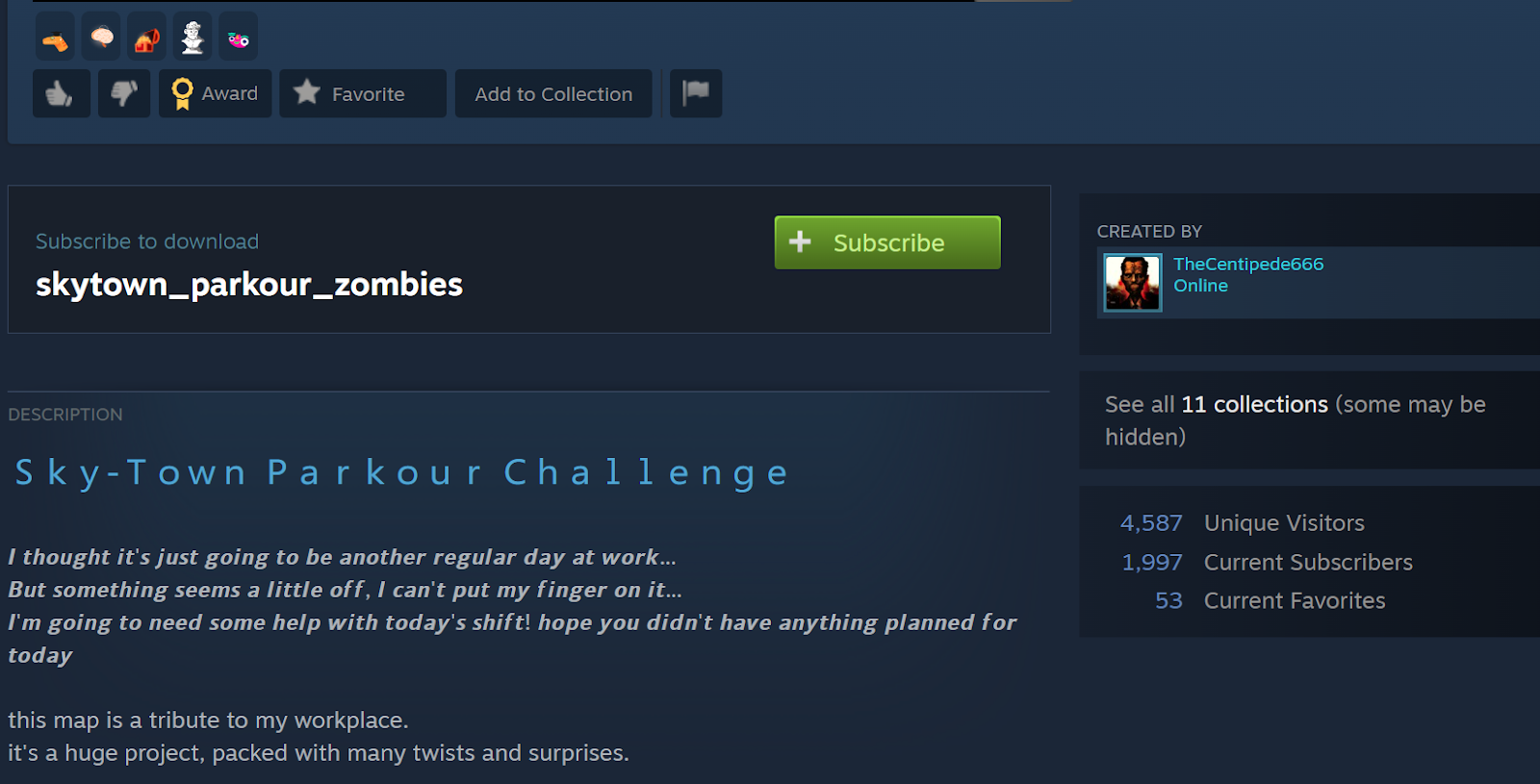Viewport: 1540px width, 784px height.
Task: Select the brain award icon
Action: pyautogui.click(x=101, y=38)
